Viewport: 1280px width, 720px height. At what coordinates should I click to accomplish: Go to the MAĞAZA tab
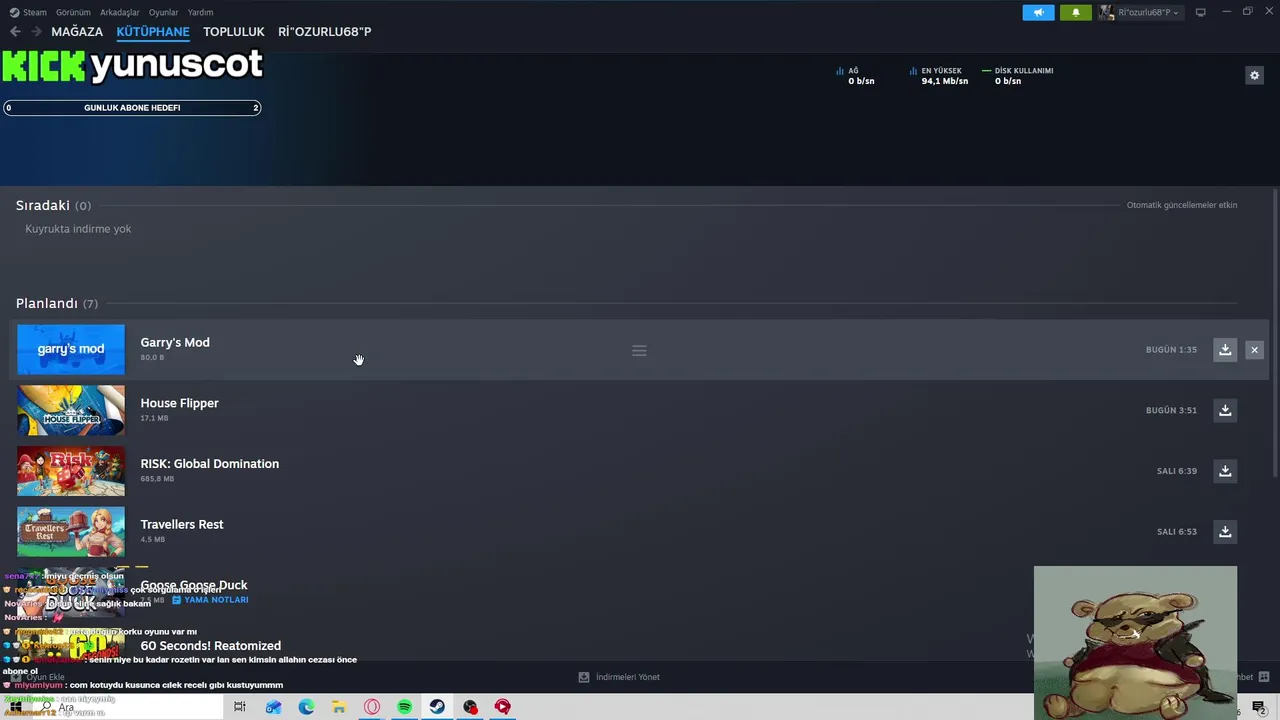77,32
